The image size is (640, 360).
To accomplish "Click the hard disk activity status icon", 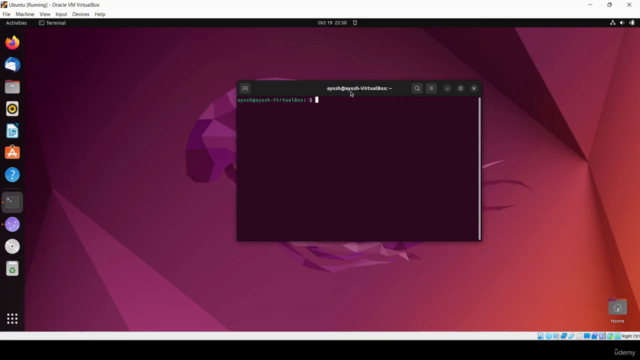I will [x=540, y=336].
